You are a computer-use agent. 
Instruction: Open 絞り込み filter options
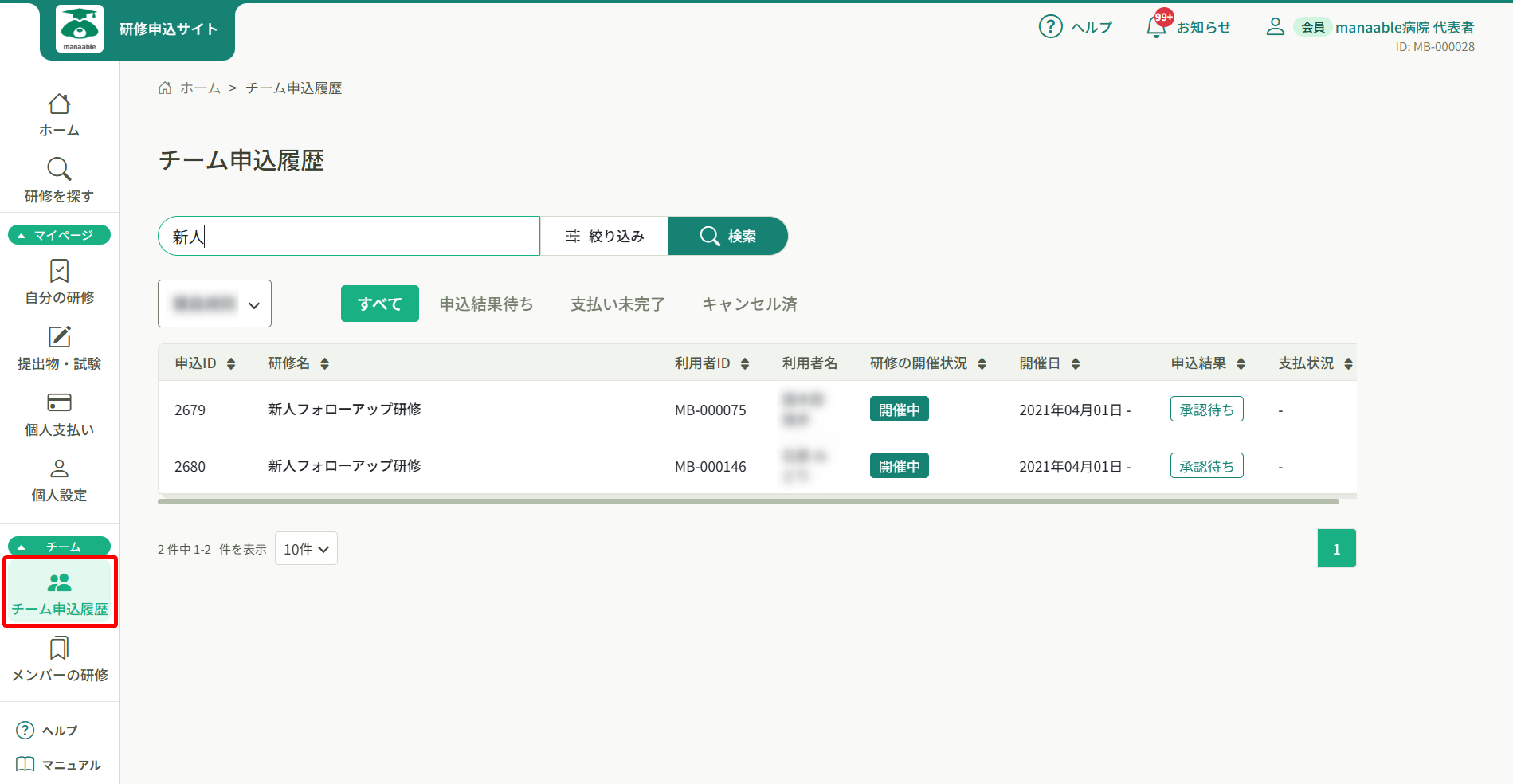click(x=605, y=236)
